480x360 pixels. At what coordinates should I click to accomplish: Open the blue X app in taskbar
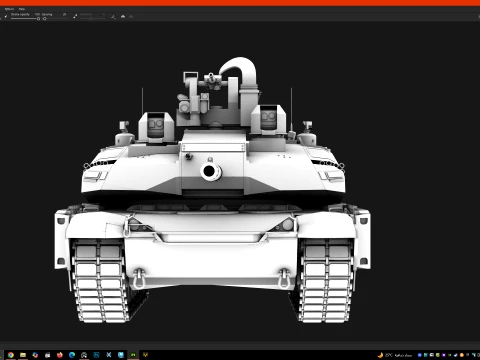[109, 355]
